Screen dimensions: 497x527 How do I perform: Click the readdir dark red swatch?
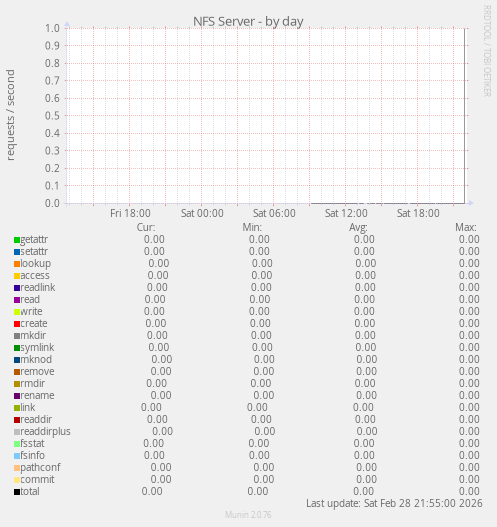pos(17,420)
